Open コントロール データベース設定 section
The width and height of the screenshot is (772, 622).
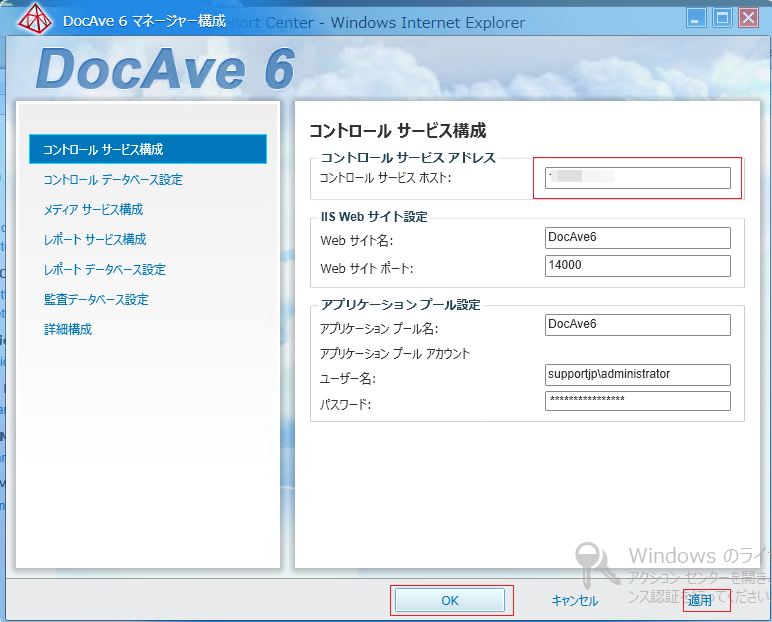[113, 179]
